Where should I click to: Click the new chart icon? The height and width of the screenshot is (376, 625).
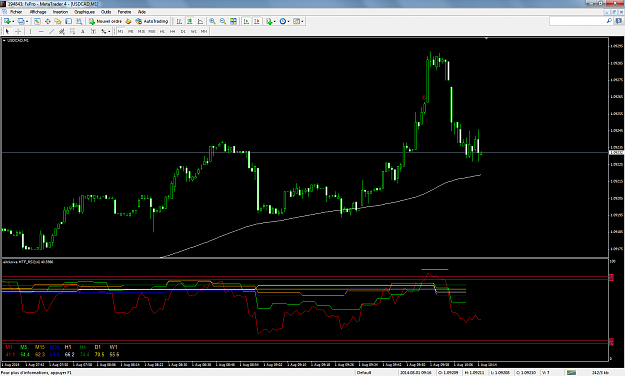pyautogui.click(x=8, y=21)
